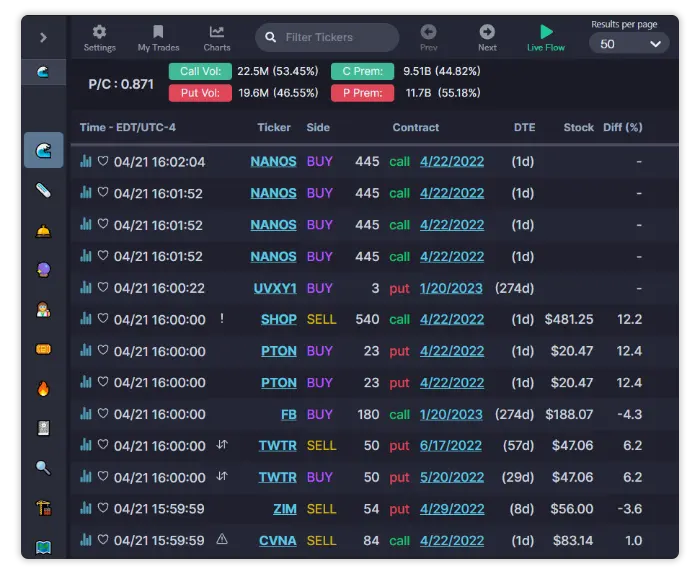Open My Trades bookmark

tap(158, 38)
